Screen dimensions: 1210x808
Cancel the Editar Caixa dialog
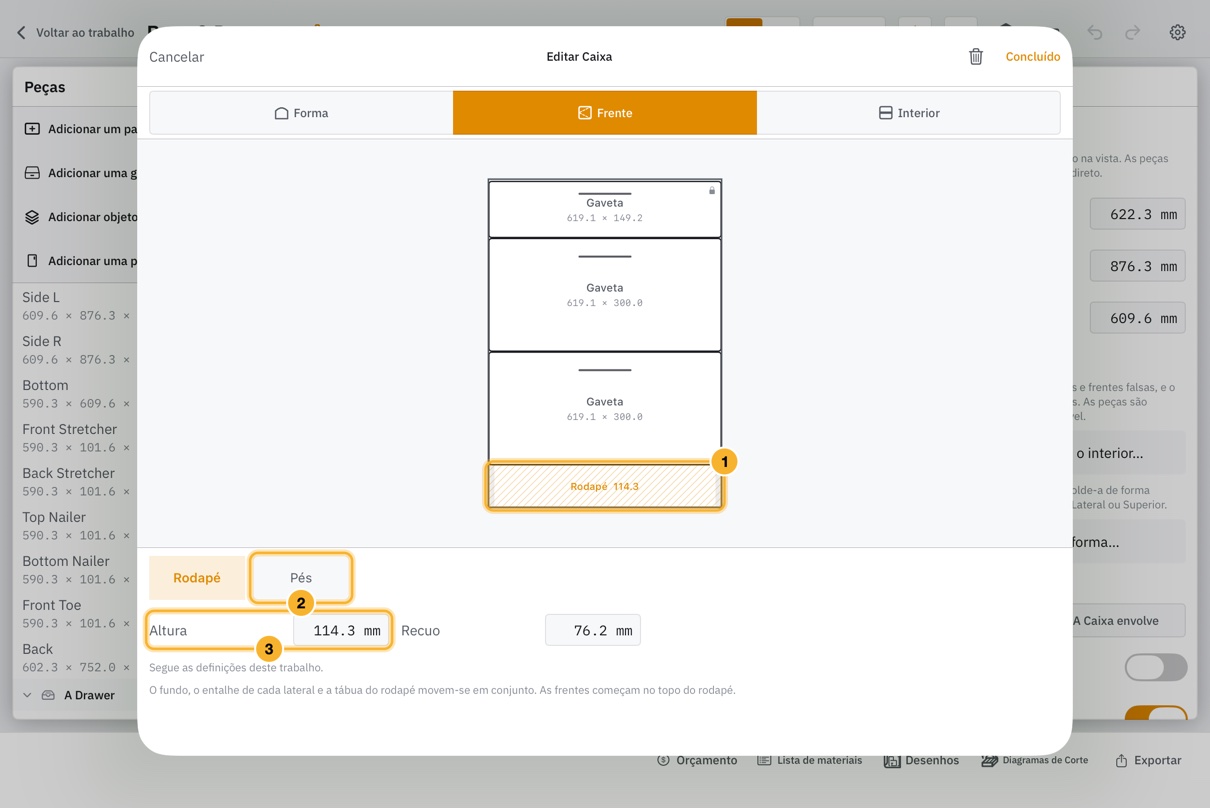pos(177,57)
